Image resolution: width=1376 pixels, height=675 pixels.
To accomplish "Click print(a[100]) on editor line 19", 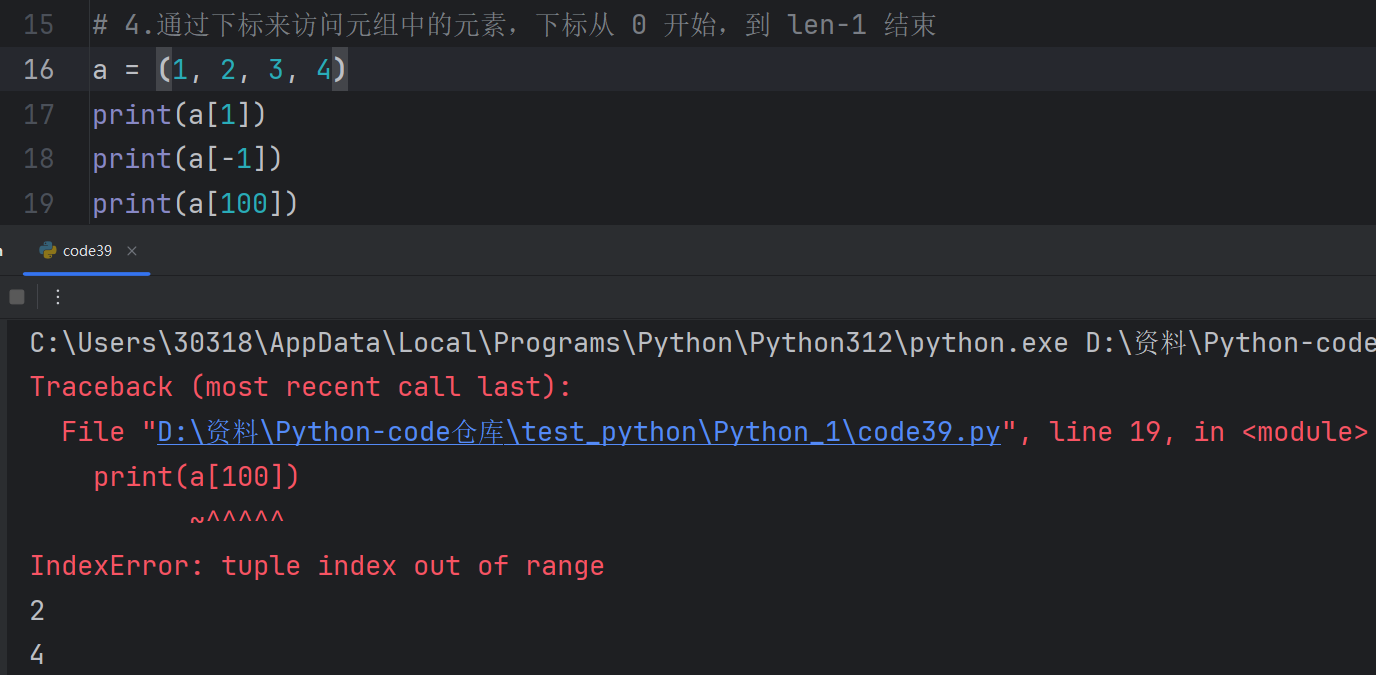I will [195, 204].
